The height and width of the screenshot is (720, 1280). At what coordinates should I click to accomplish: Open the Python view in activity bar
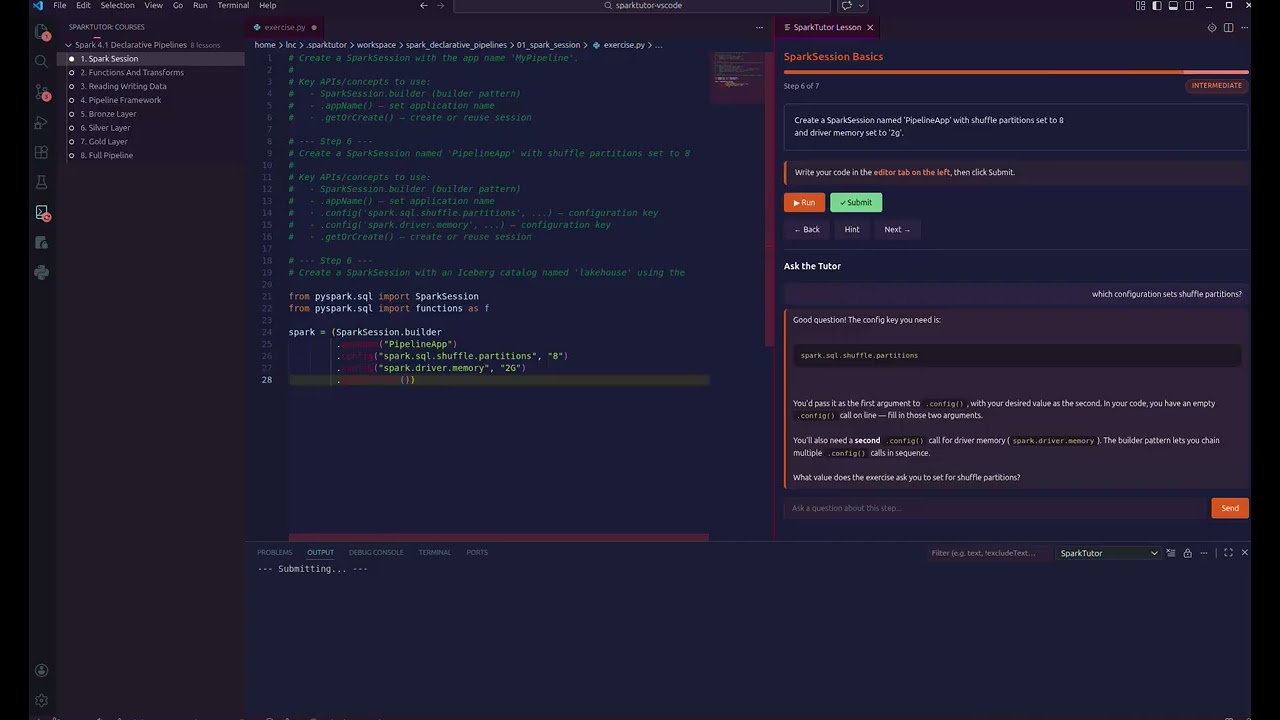click(41, 272)
